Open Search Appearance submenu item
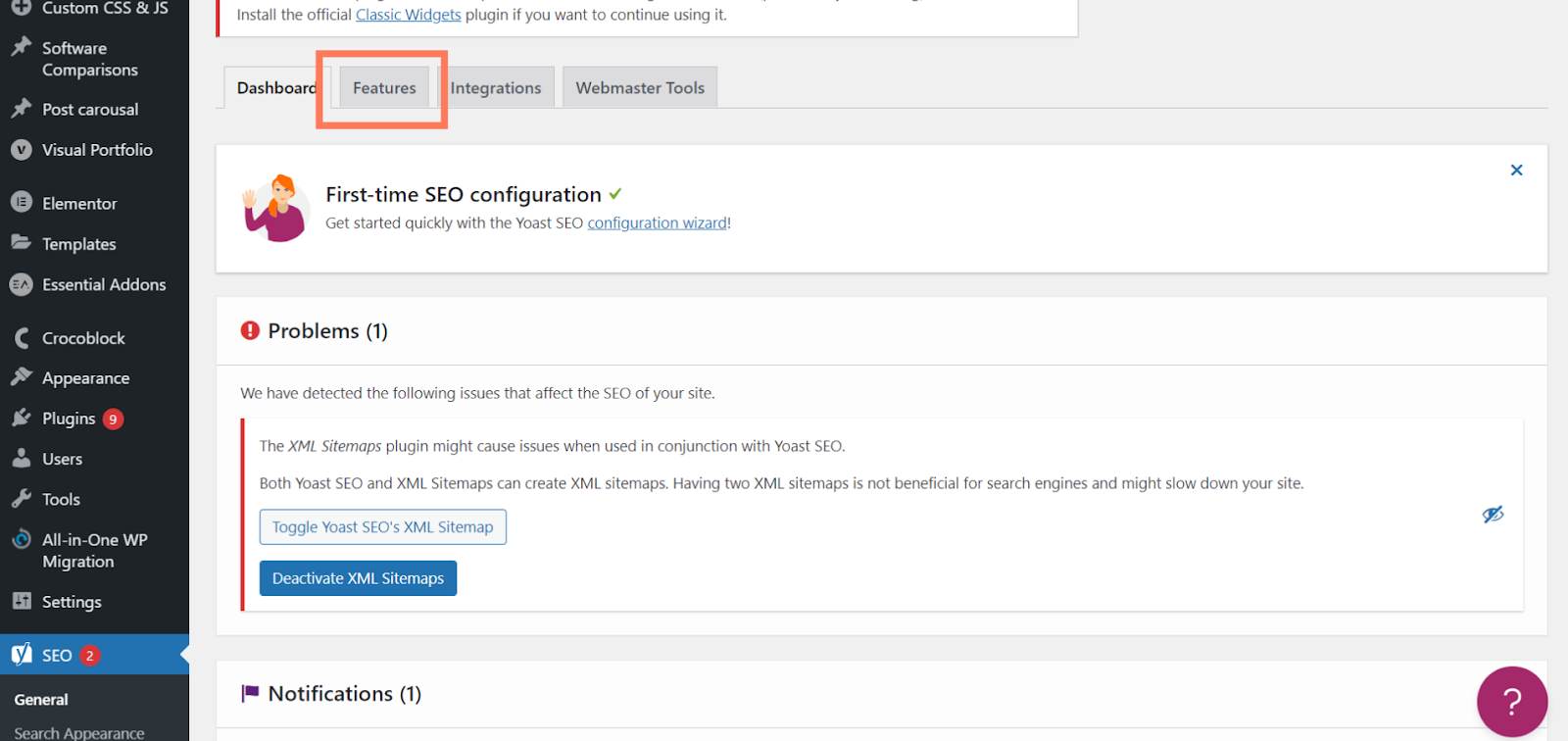This screenshot has width=1568, height=741. coord(79,732)
